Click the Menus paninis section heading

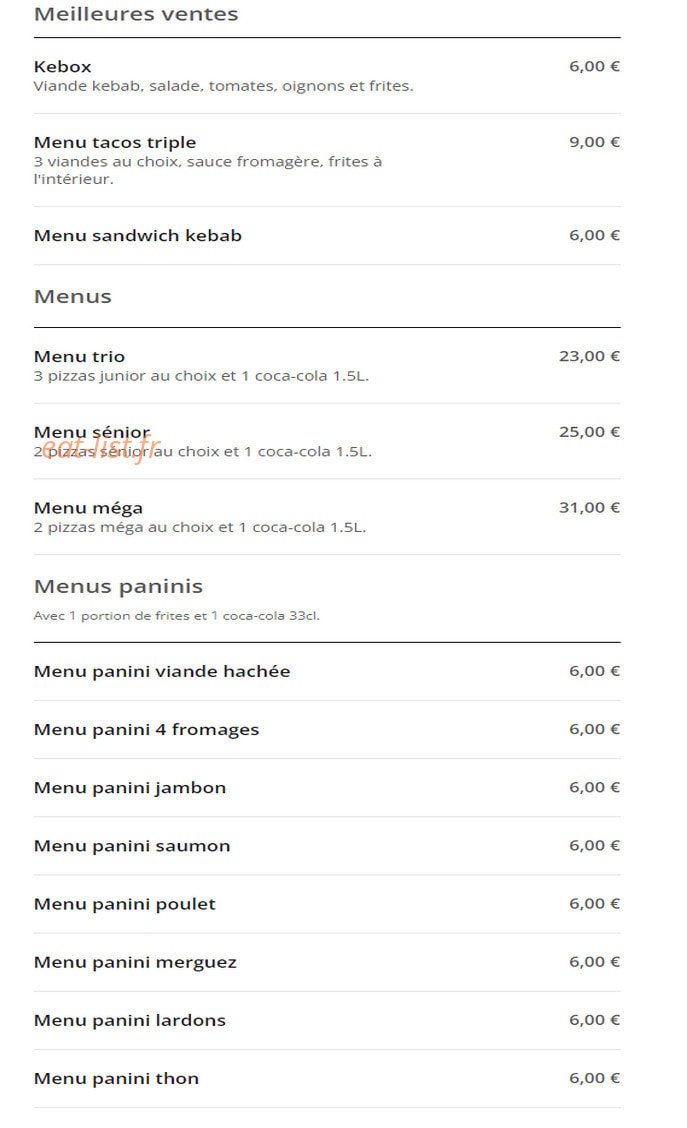click(118, 586)
